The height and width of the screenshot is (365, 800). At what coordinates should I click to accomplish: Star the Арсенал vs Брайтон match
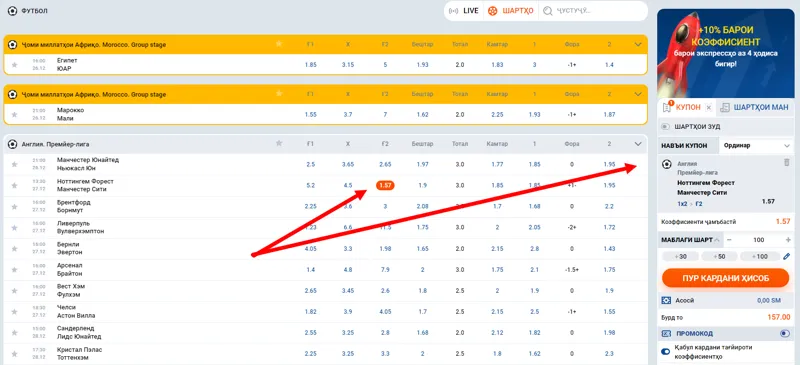pyautogui.click(x=14, y=270)
